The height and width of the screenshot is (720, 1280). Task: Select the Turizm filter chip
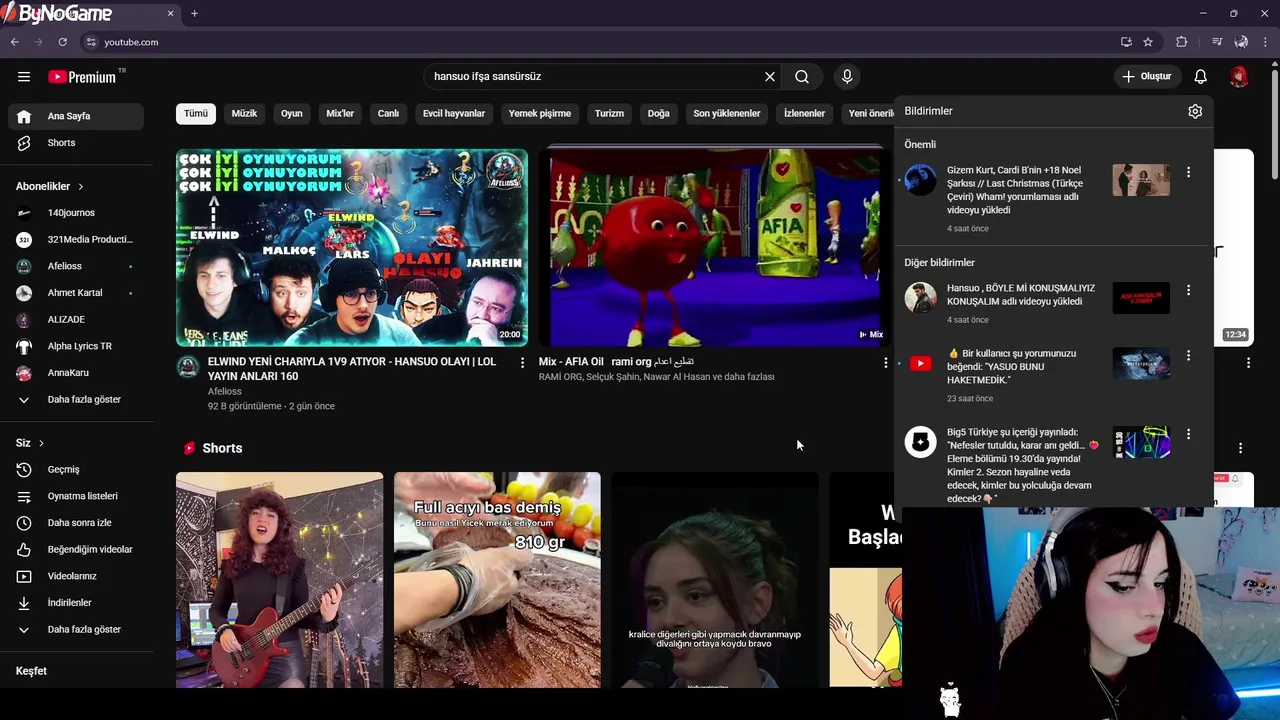point(609,114)
